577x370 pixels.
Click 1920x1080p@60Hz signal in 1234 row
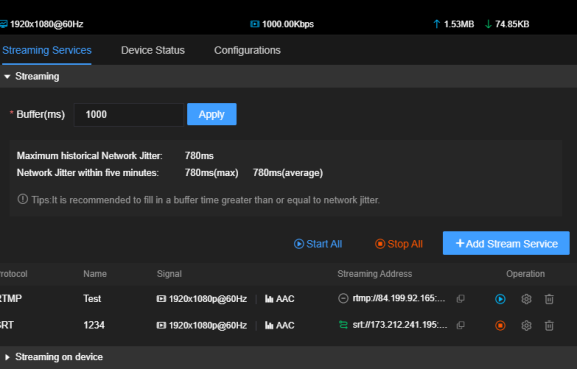point(208,325)
